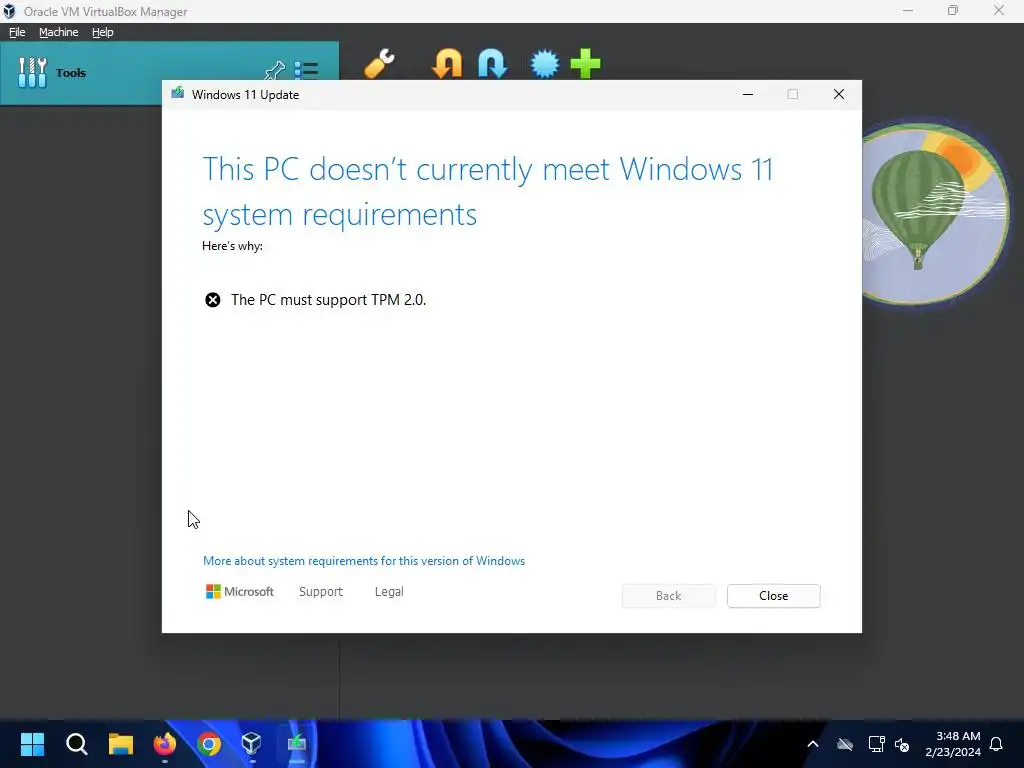Open taskbar Search

coord(76,744)
